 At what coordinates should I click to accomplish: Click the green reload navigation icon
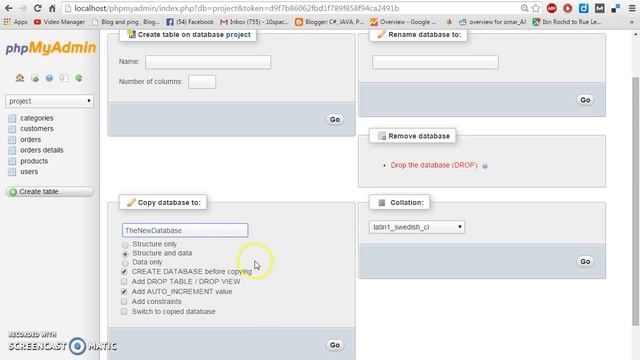pos(79,78)
